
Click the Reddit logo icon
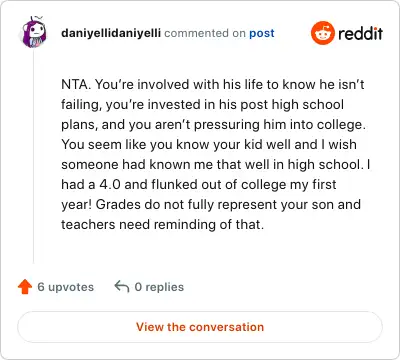(323, 33)
